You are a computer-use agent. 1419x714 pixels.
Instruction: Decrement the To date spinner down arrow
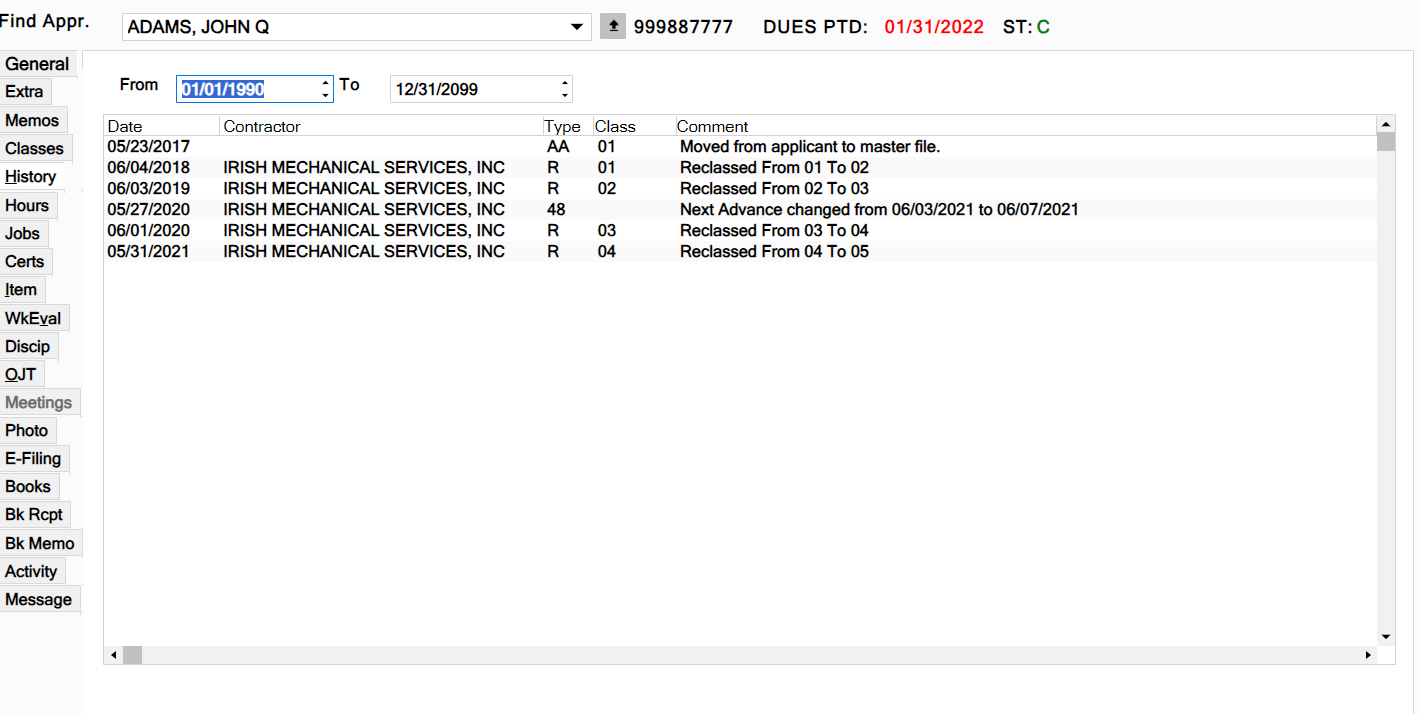pyautogui.click(x=566, y=96)
